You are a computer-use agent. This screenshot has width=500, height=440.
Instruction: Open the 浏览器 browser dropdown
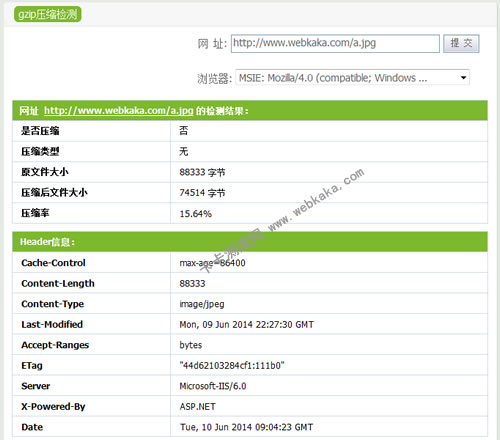[x=352, y=78]
